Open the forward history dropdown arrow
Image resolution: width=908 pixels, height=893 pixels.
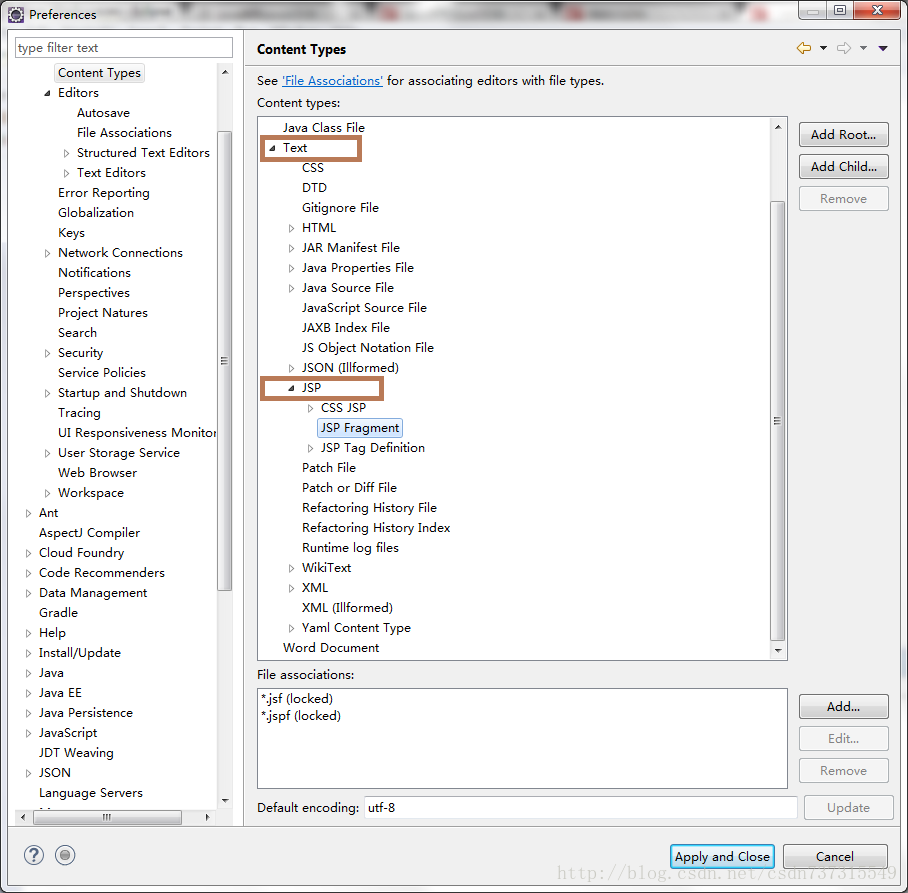pyautogui.click(x=863, y=49)
